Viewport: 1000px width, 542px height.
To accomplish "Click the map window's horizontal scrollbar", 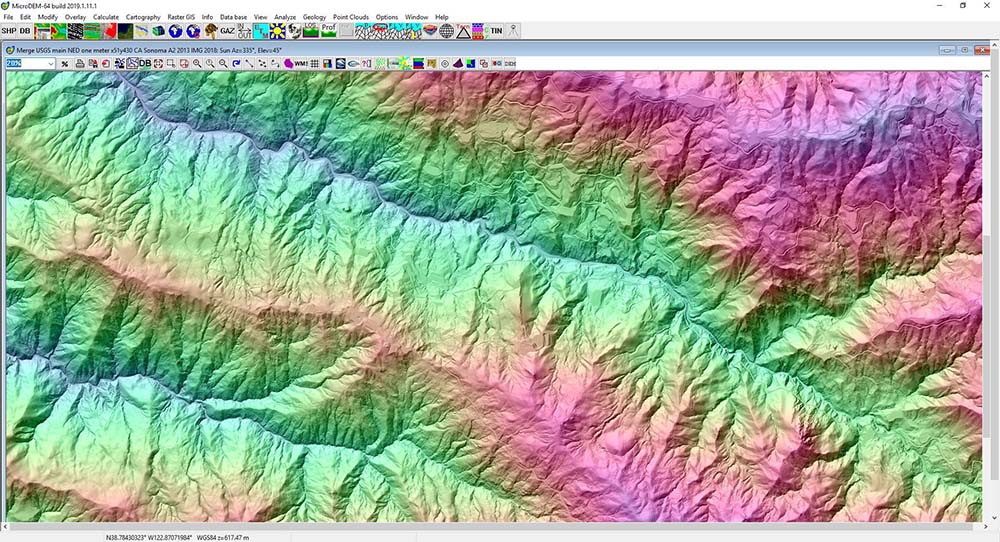I will pos(494,527).
